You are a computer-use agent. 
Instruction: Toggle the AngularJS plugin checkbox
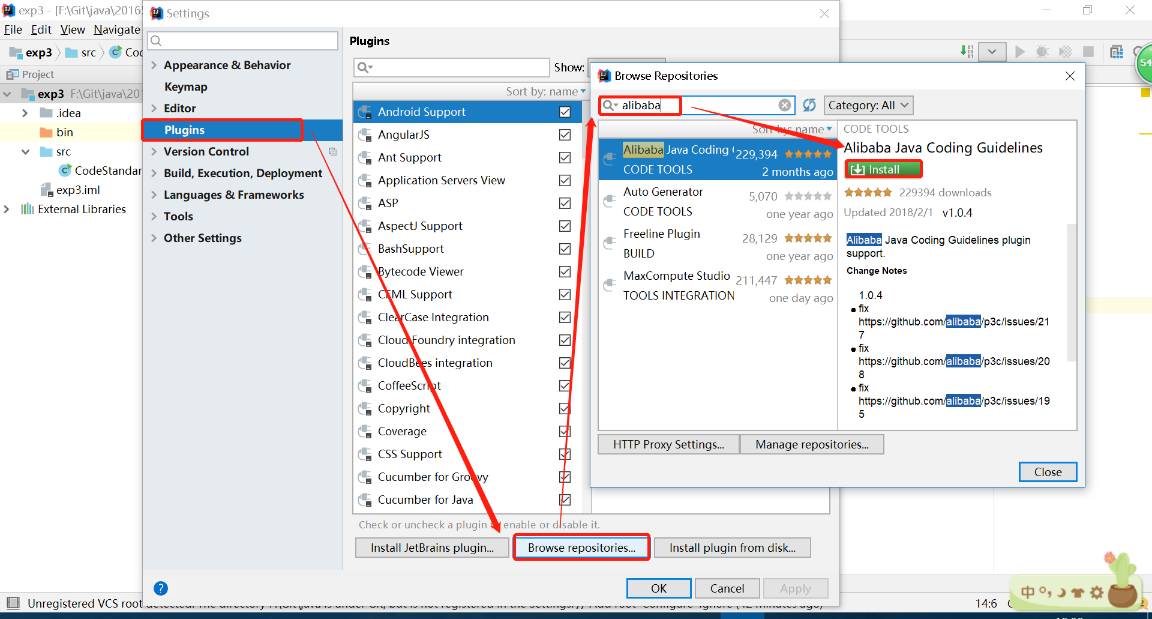point(564,134)
